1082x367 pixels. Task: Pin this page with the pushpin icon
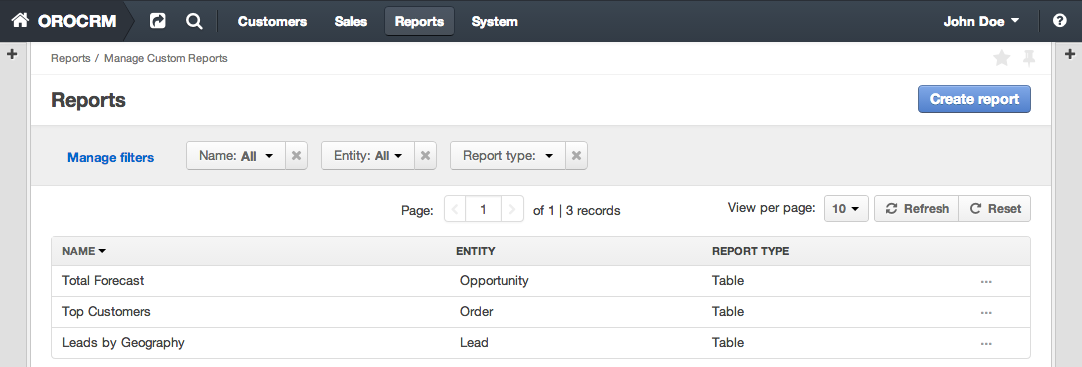(x=1029, y=59)
